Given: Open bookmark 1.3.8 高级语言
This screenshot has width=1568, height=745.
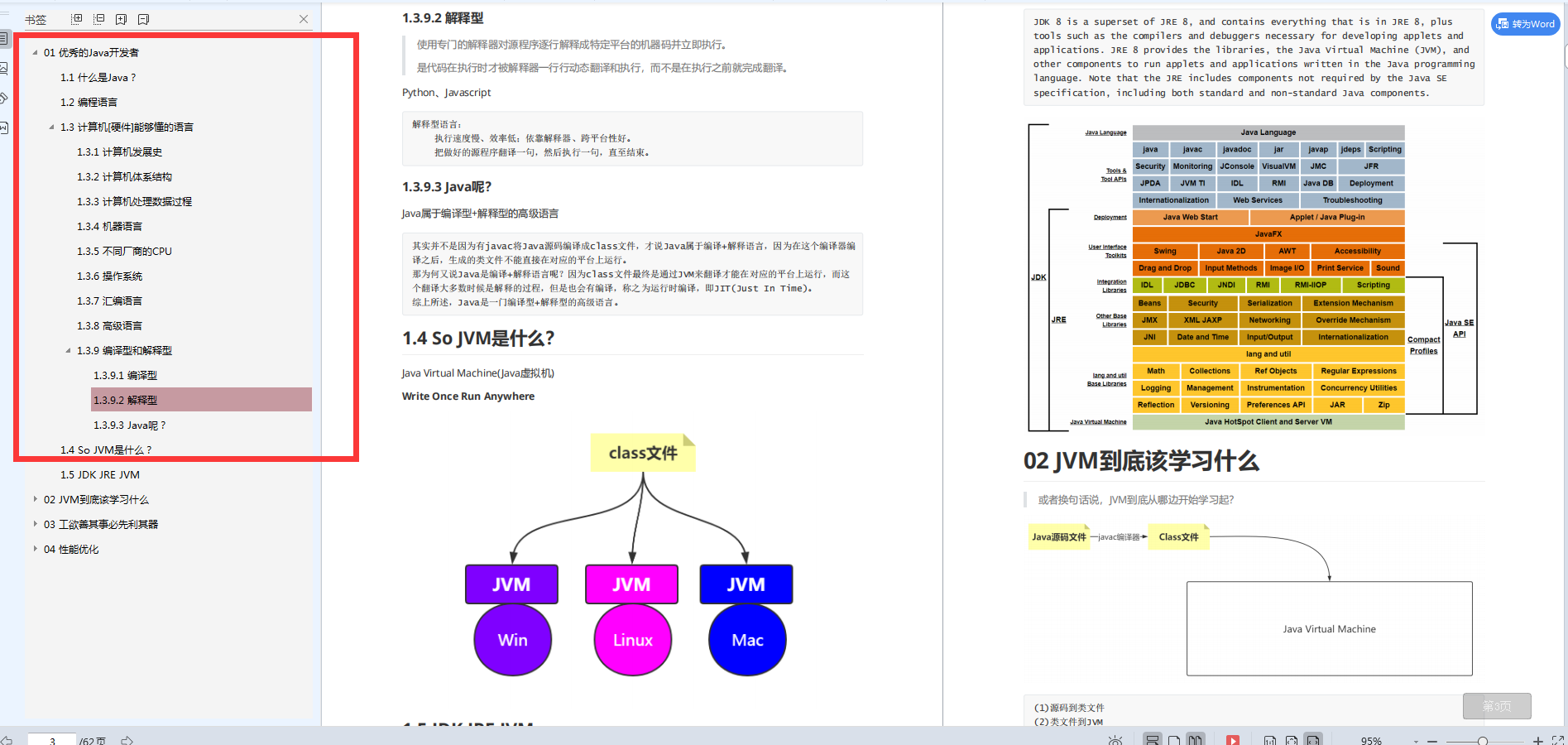Looking at the screenshot, I should point(109,325).
